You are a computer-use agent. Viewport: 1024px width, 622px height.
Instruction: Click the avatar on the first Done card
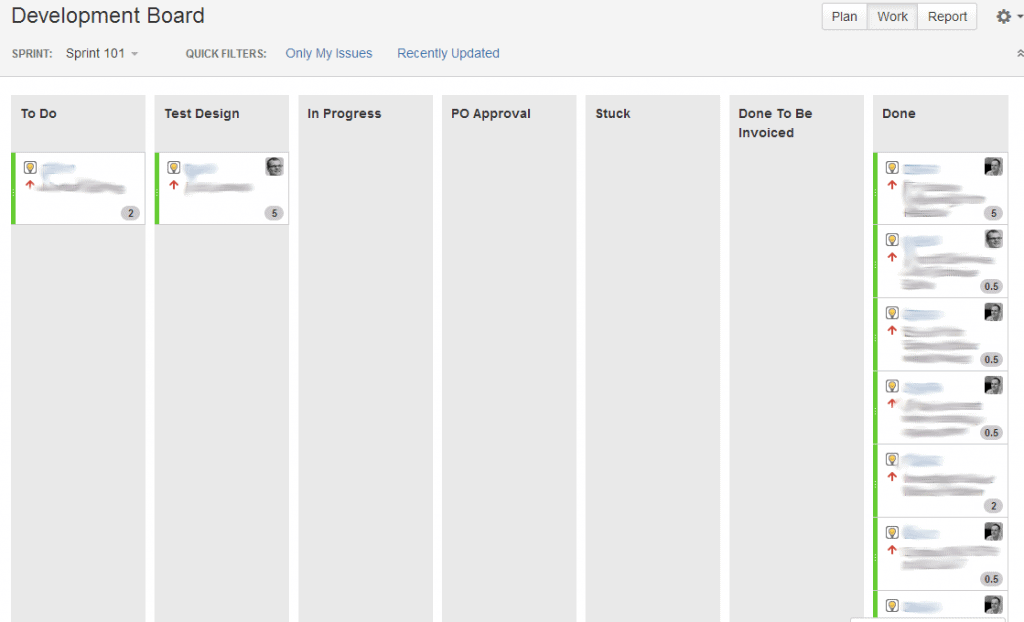(x=993, y=167)
